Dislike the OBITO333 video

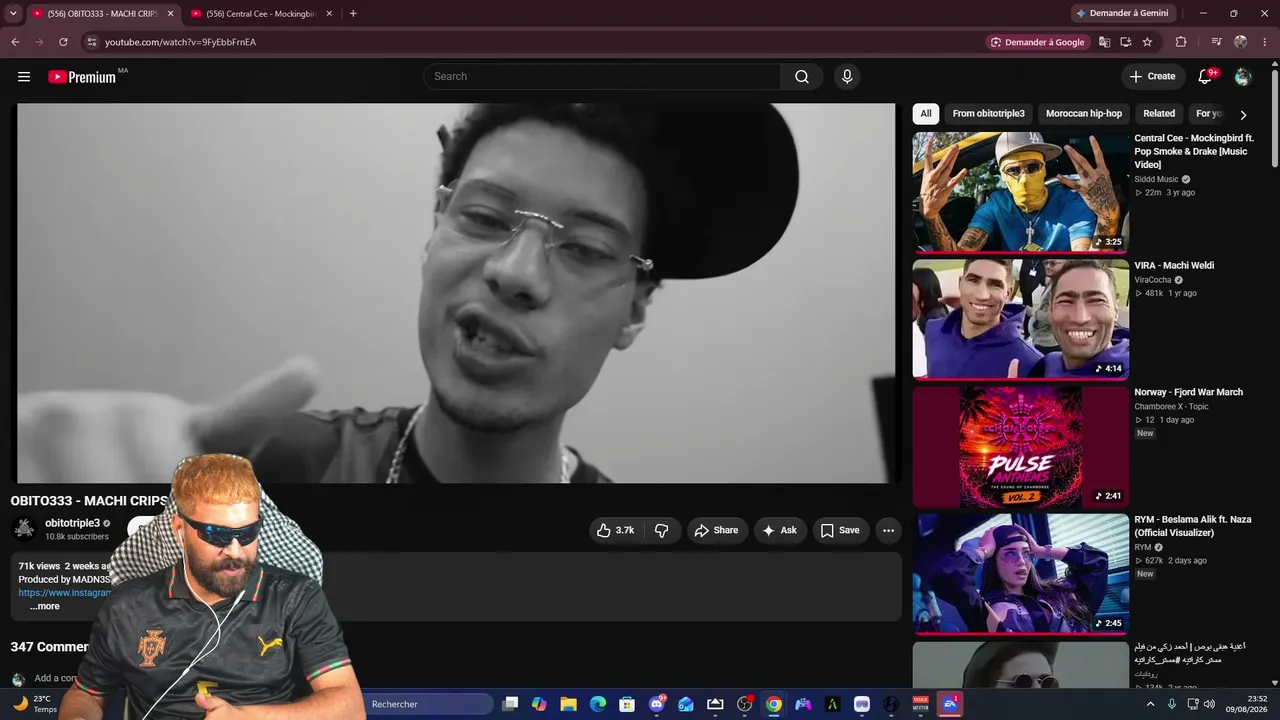click(662, 531)
